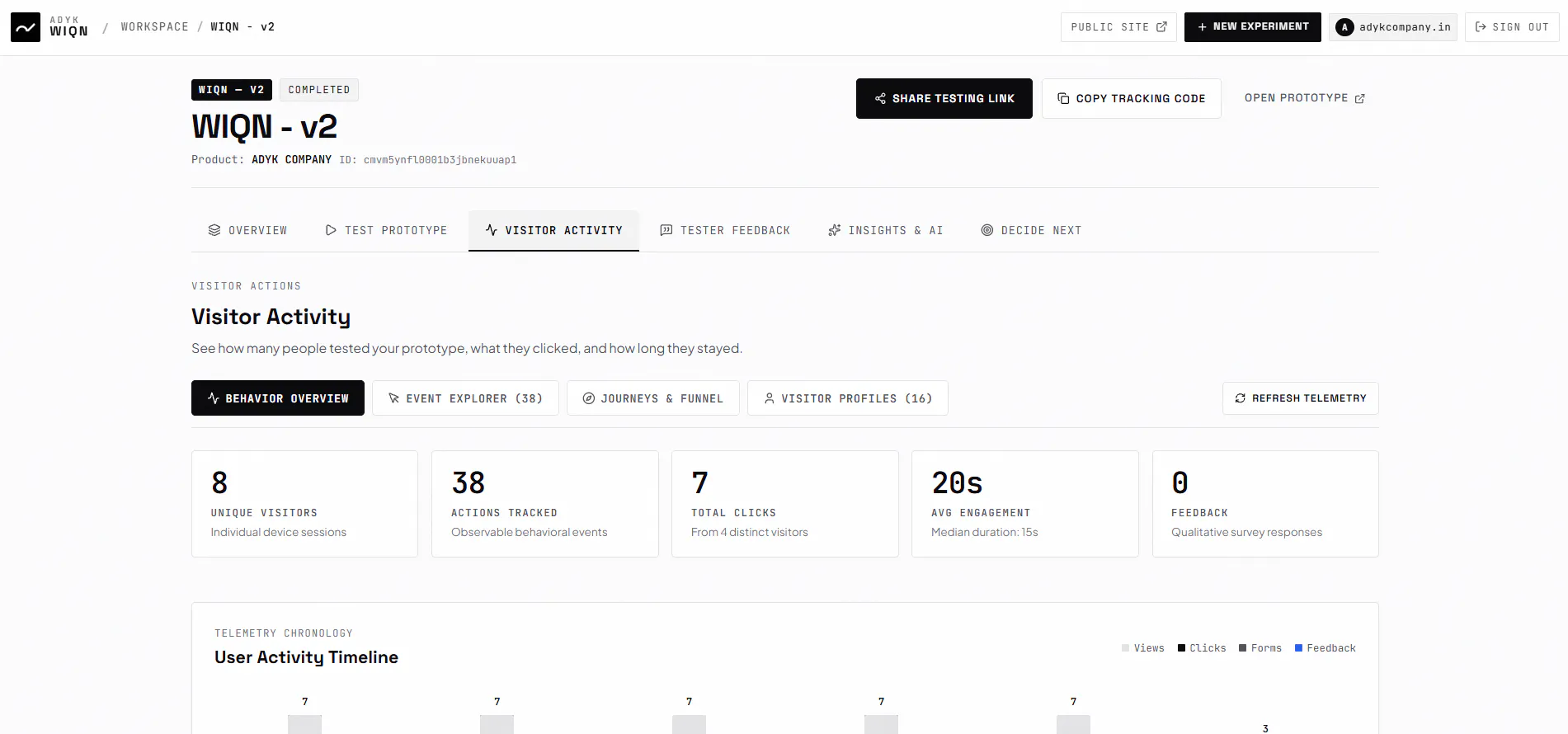
Task: Click the compass icon in JOURNEYS & FUNNEL
Action: [x=589, y=398]
